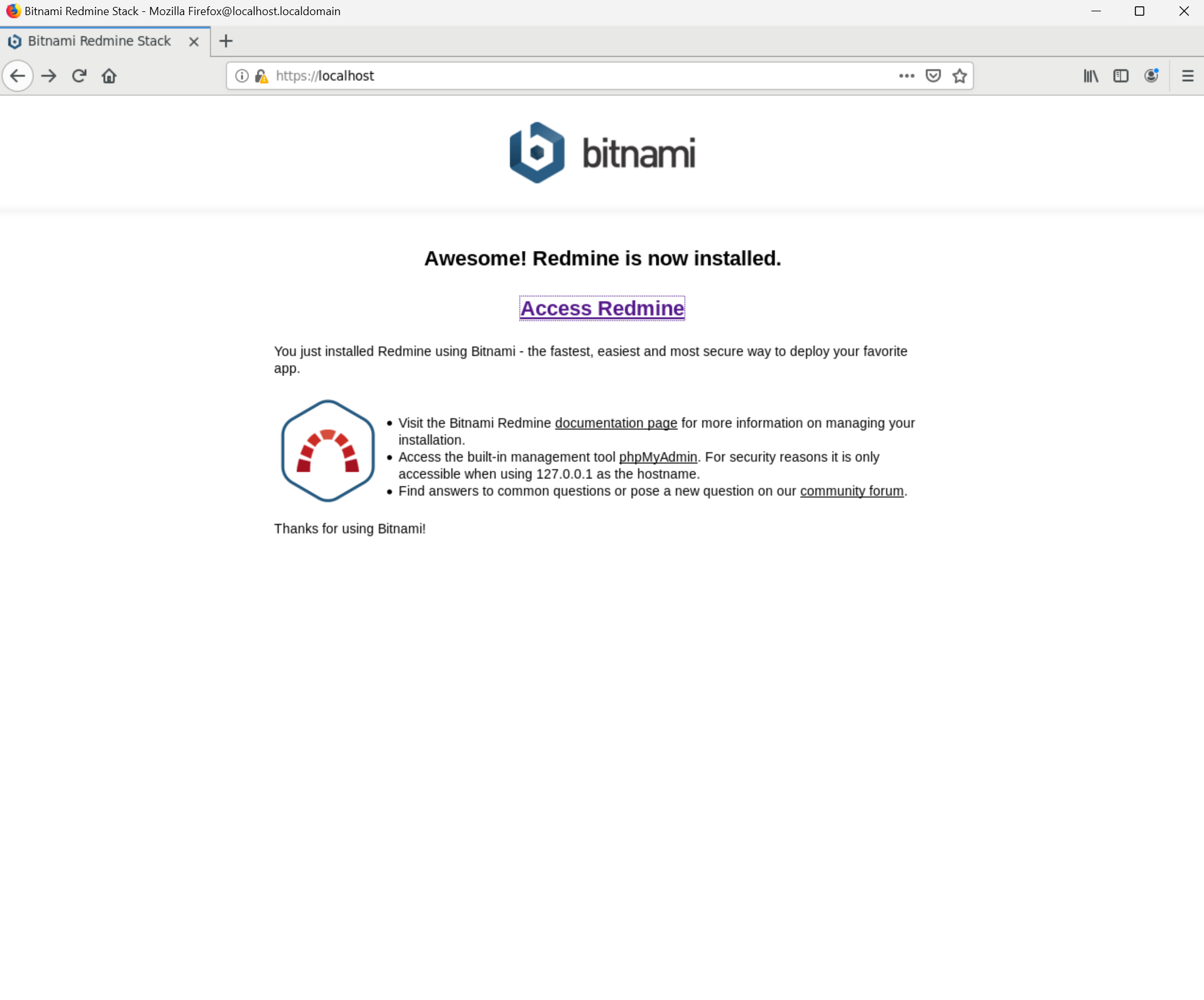Close the Bitnami Redmine Stack tab
This screenshot has width=1204, height=1000.
tap(194, 42)
